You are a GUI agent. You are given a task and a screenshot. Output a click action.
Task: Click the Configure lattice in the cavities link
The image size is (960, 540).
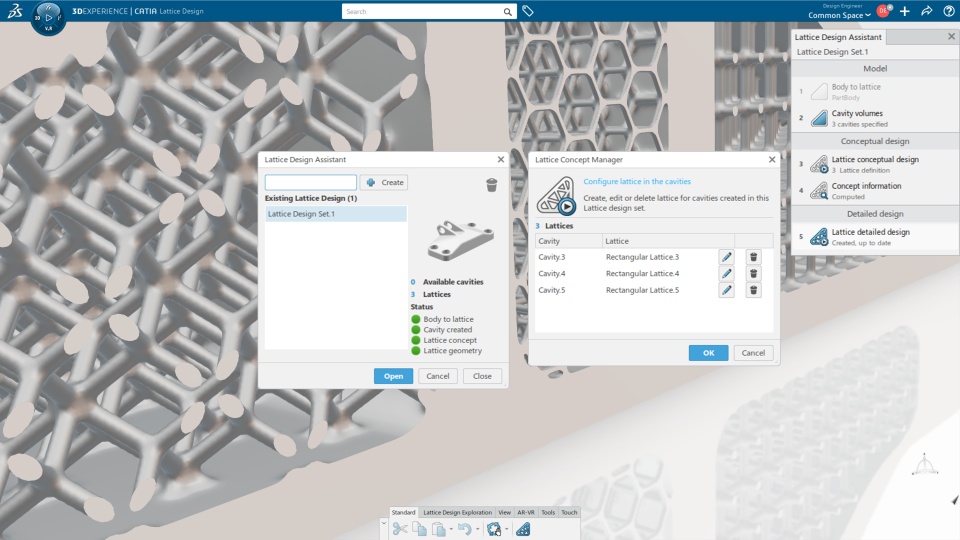tap(637, 181)
